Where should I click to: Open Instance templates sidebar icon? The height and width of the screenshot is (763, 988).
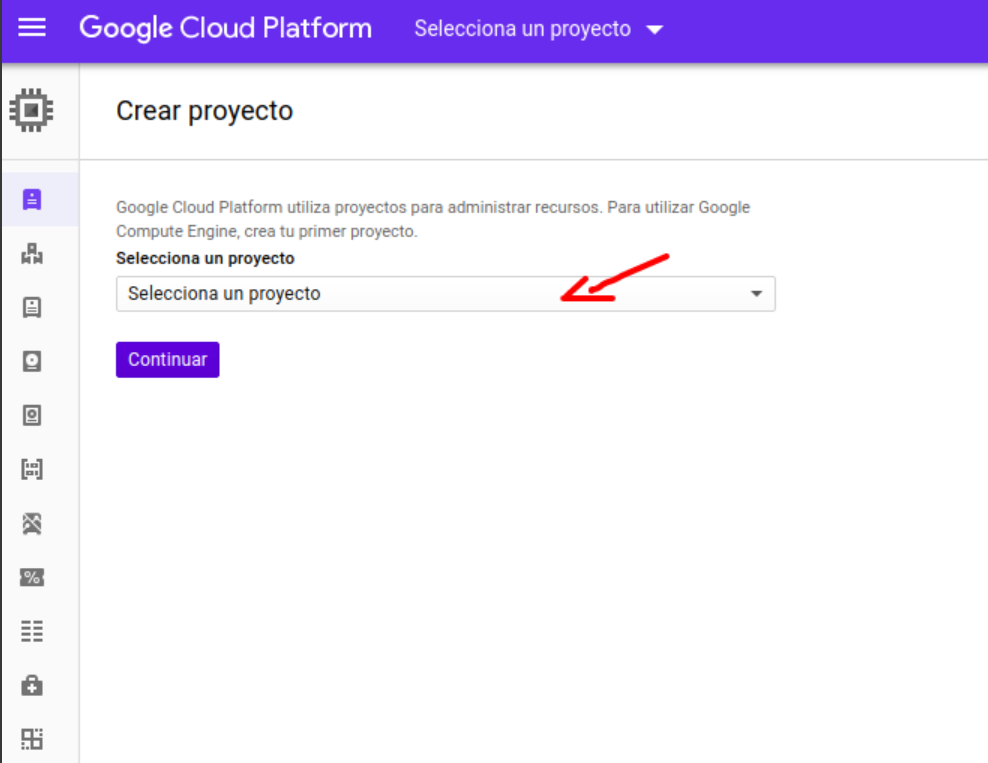pos(32,307)
